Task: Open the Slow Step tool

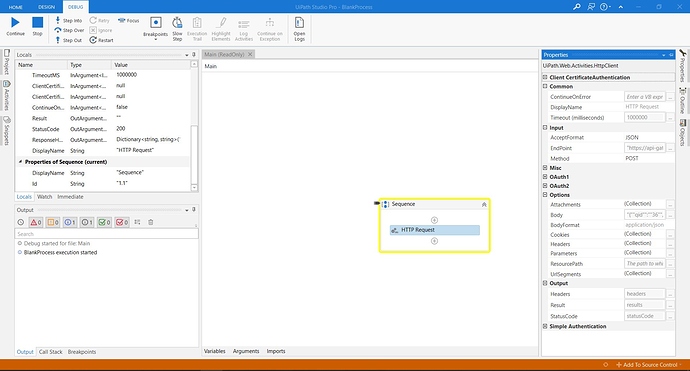Action: [x=177, y=29]
